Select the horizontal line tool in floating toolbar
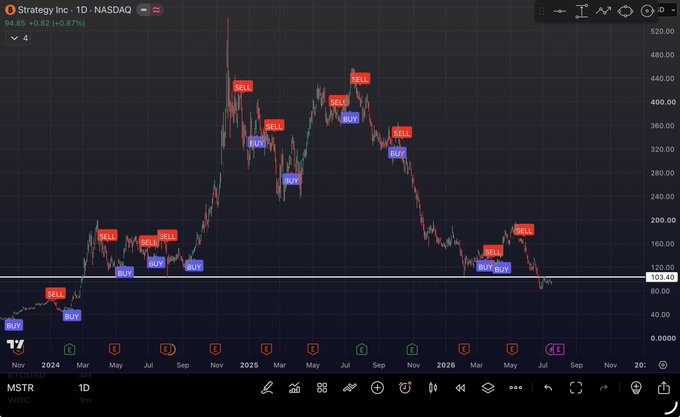 pyautogui.click(x=560, y=11)
